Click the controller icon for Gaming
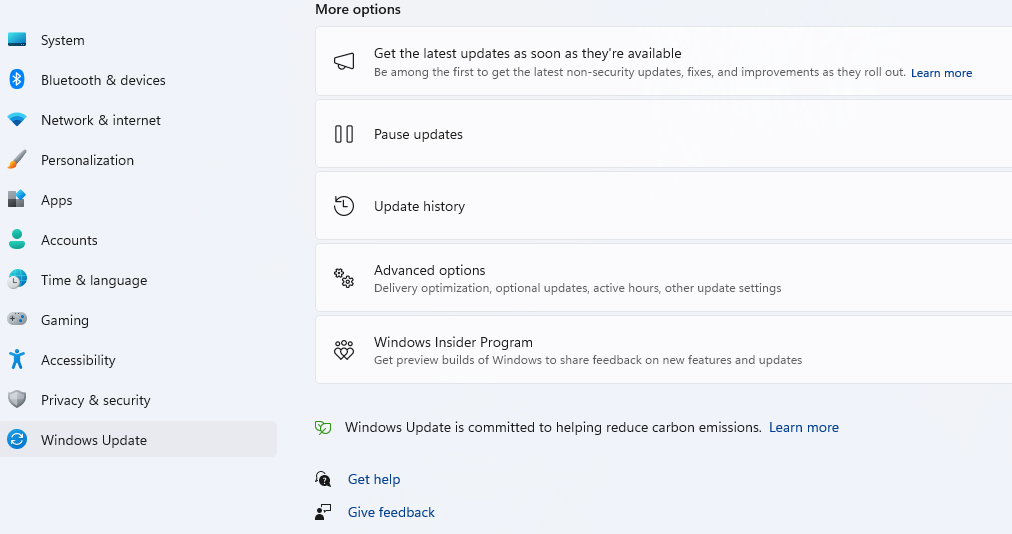 point(17,320)
